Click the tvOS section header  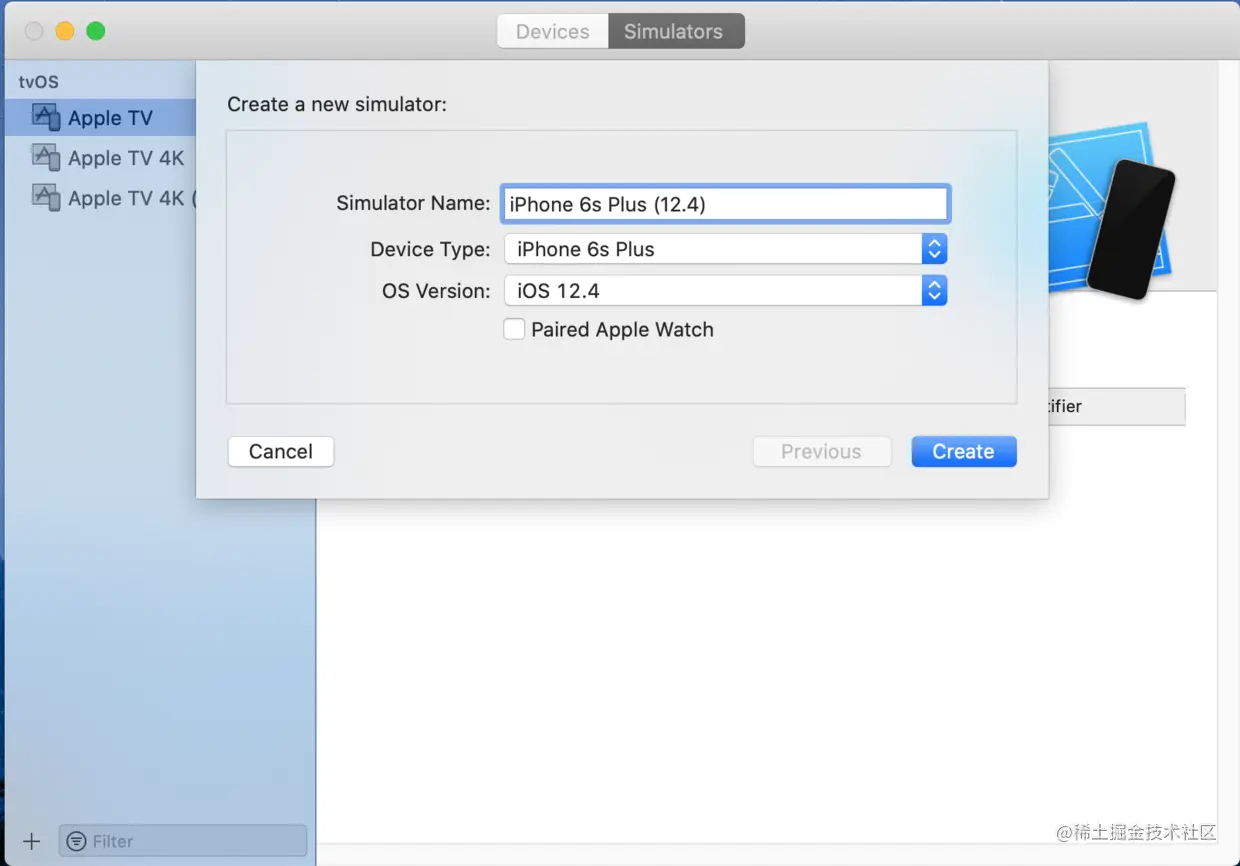(39, 82)
